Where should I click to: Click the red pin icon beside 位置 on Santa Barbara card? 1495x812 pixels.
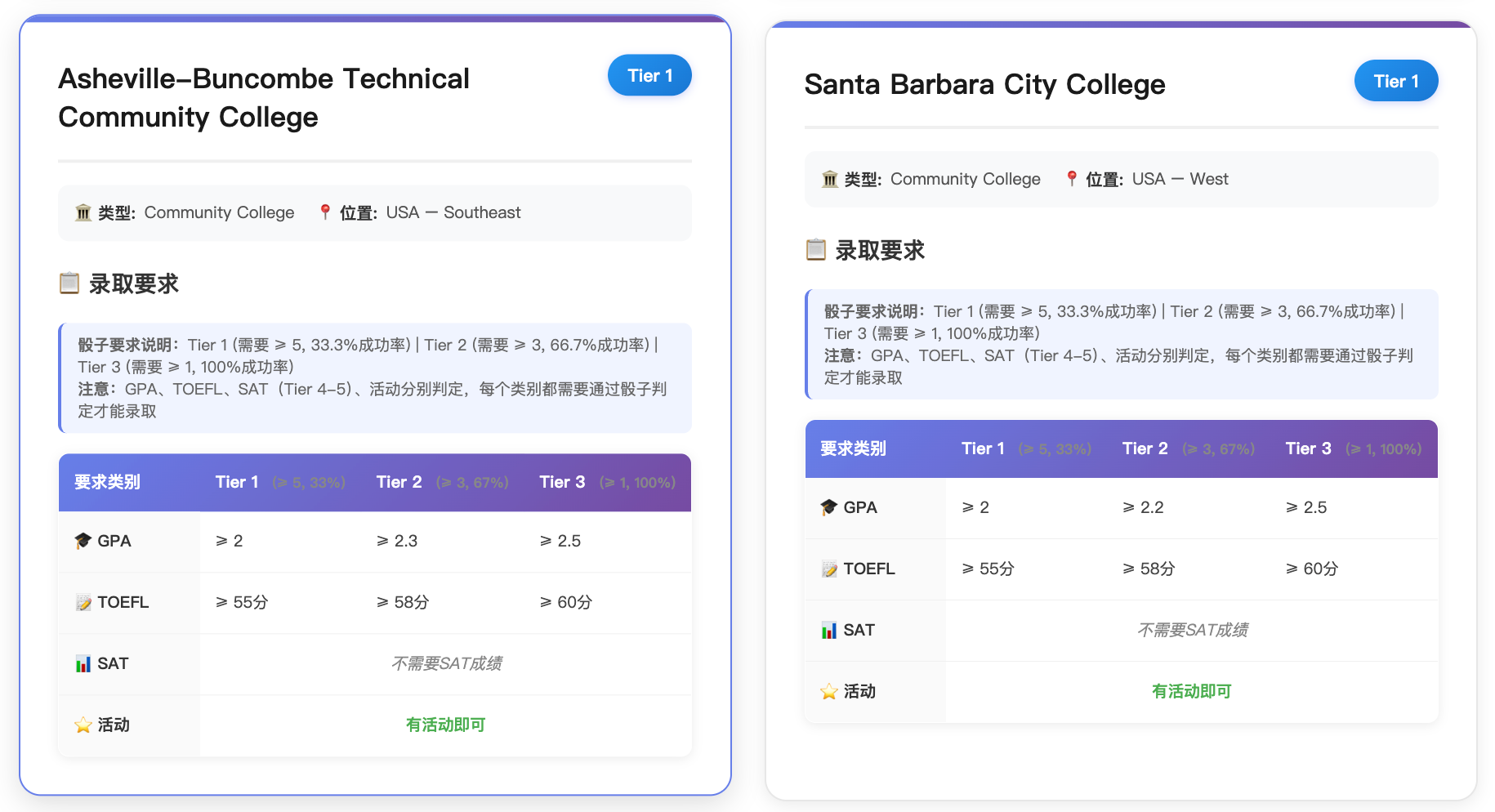point(1070,179)
